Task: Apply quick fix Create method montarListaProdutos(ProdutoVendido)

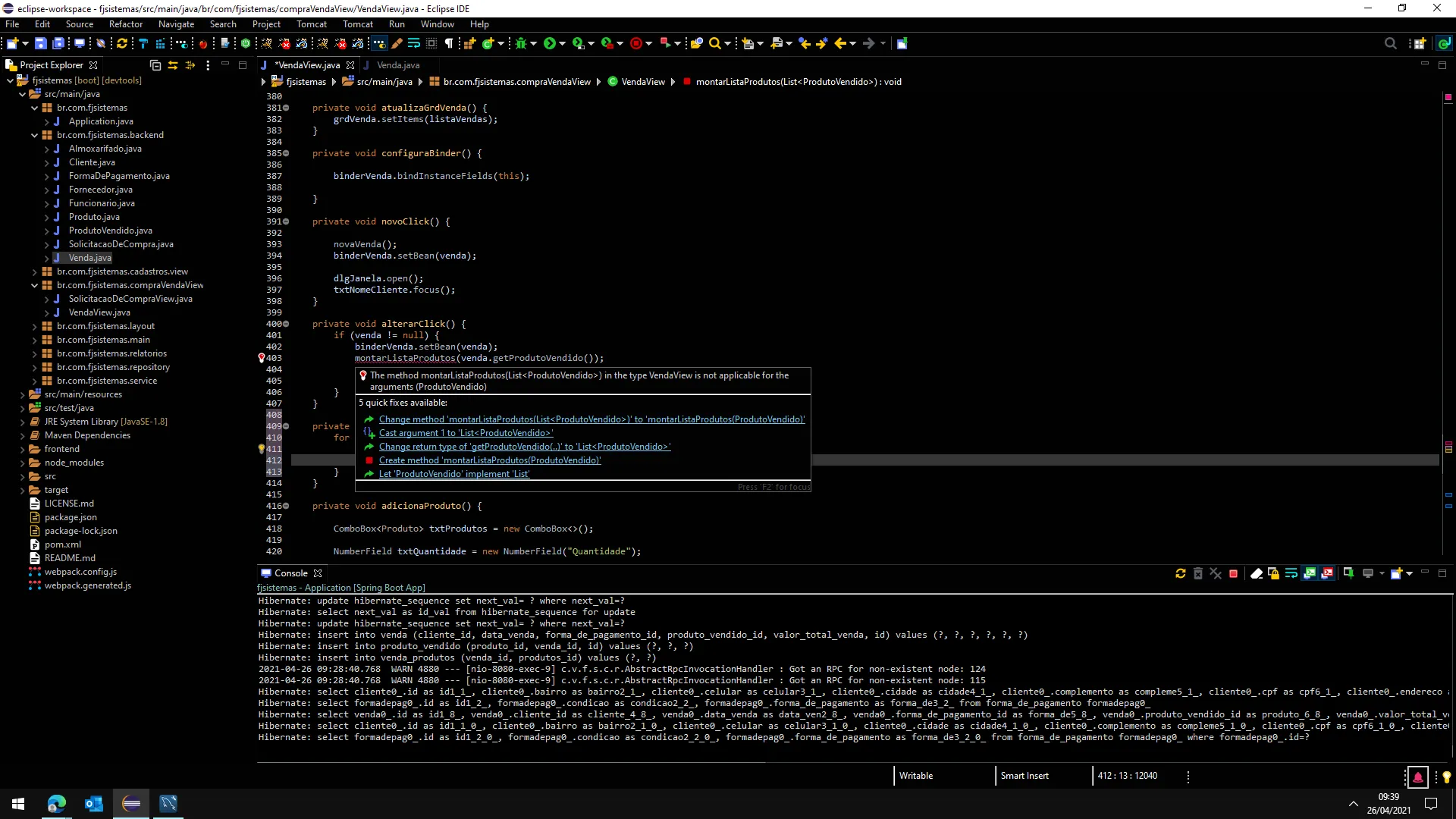Action: [x=489, y=460]
